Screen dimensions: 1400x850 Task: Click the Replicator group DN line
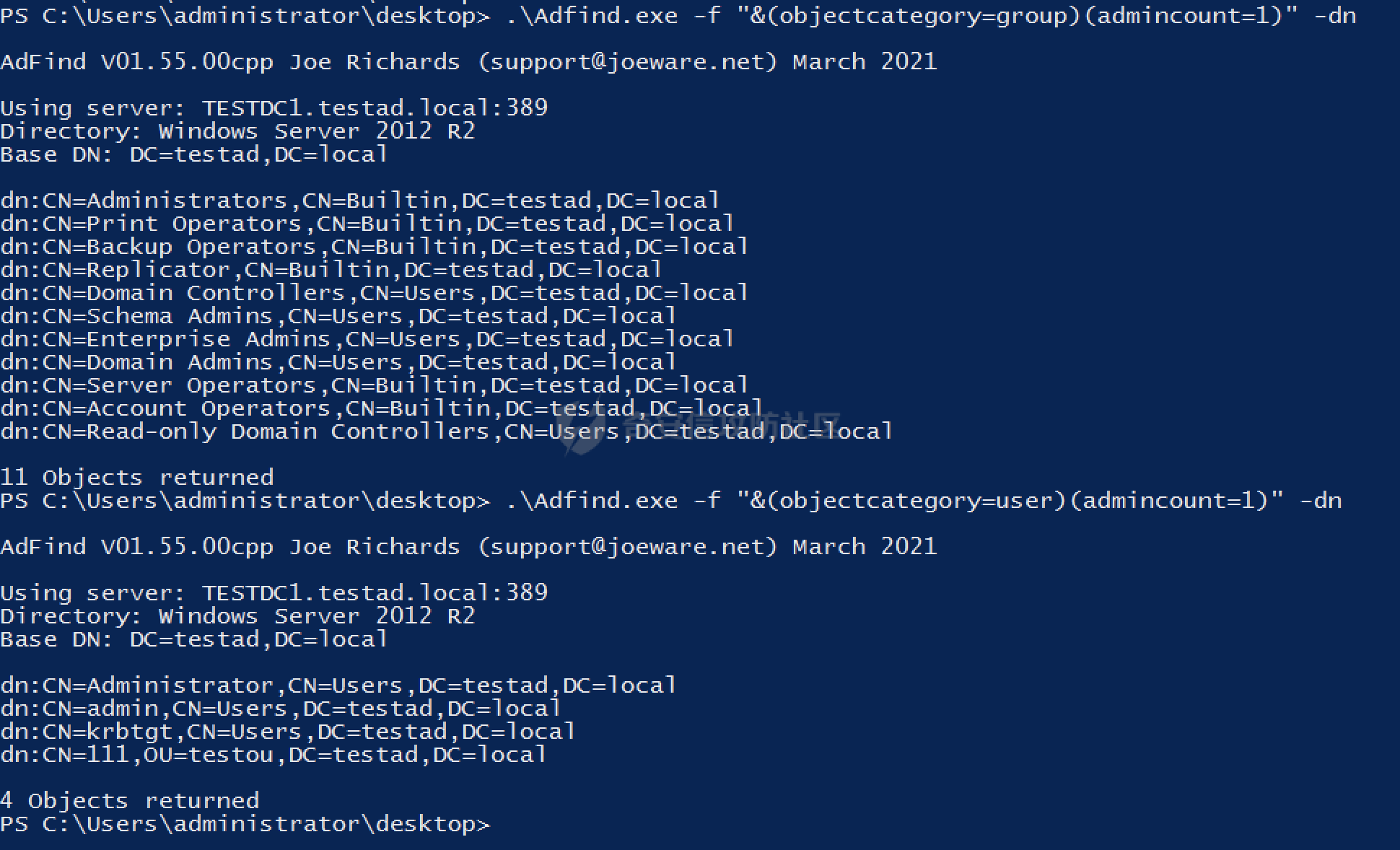[x=331, y=269]
